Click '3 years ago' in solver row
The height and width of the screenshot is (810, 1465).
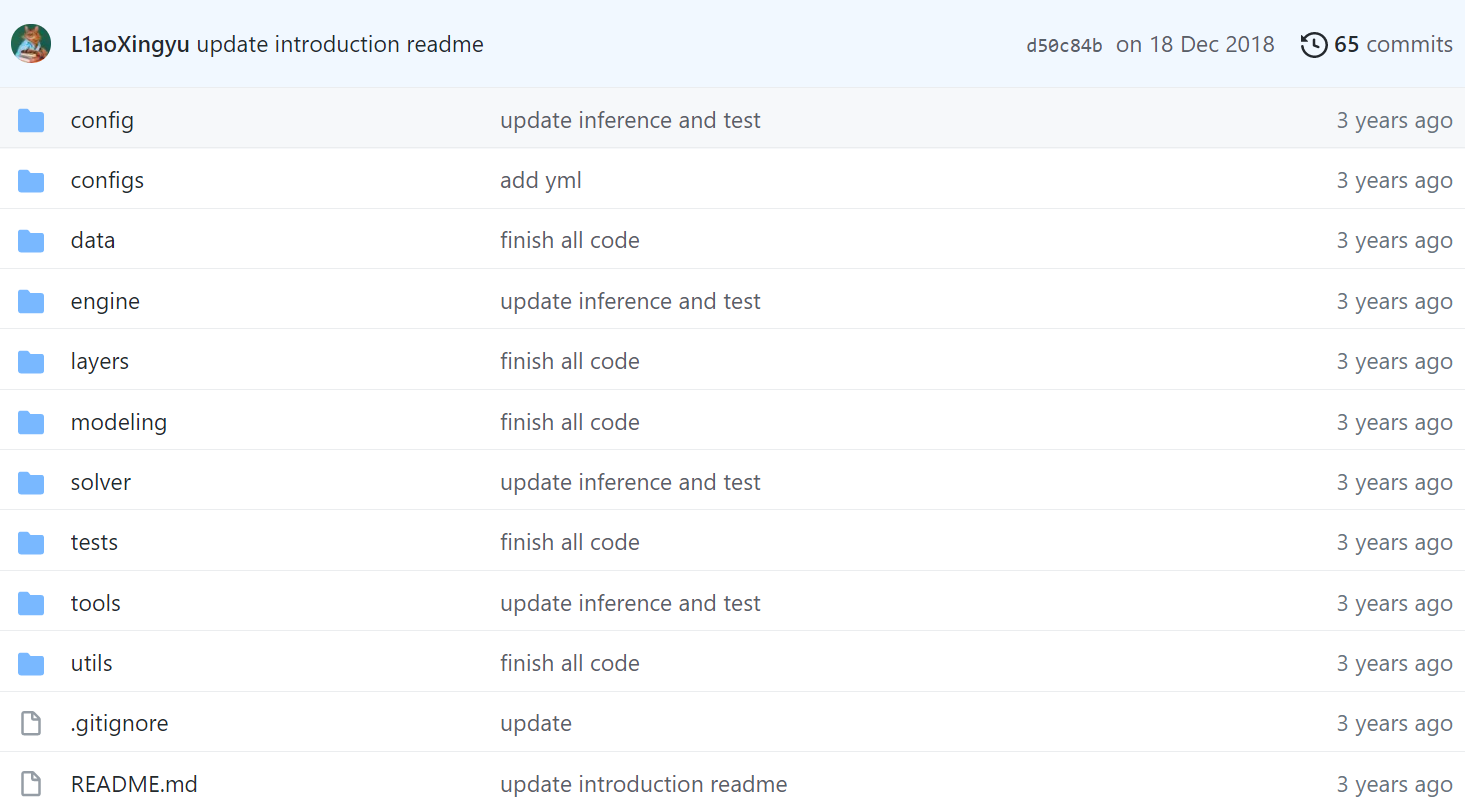pos(1395,482)
